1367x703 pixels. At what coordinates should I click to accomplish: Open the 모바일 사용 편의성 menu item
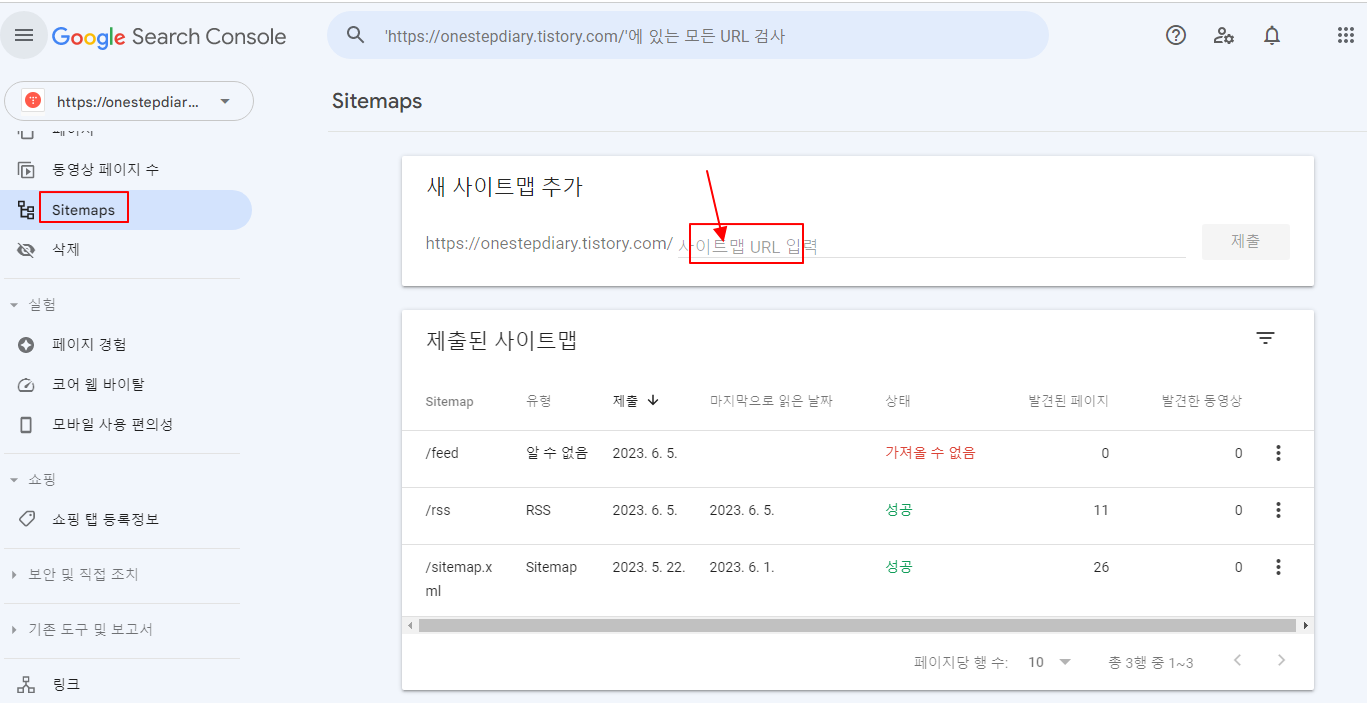[113, 425]
